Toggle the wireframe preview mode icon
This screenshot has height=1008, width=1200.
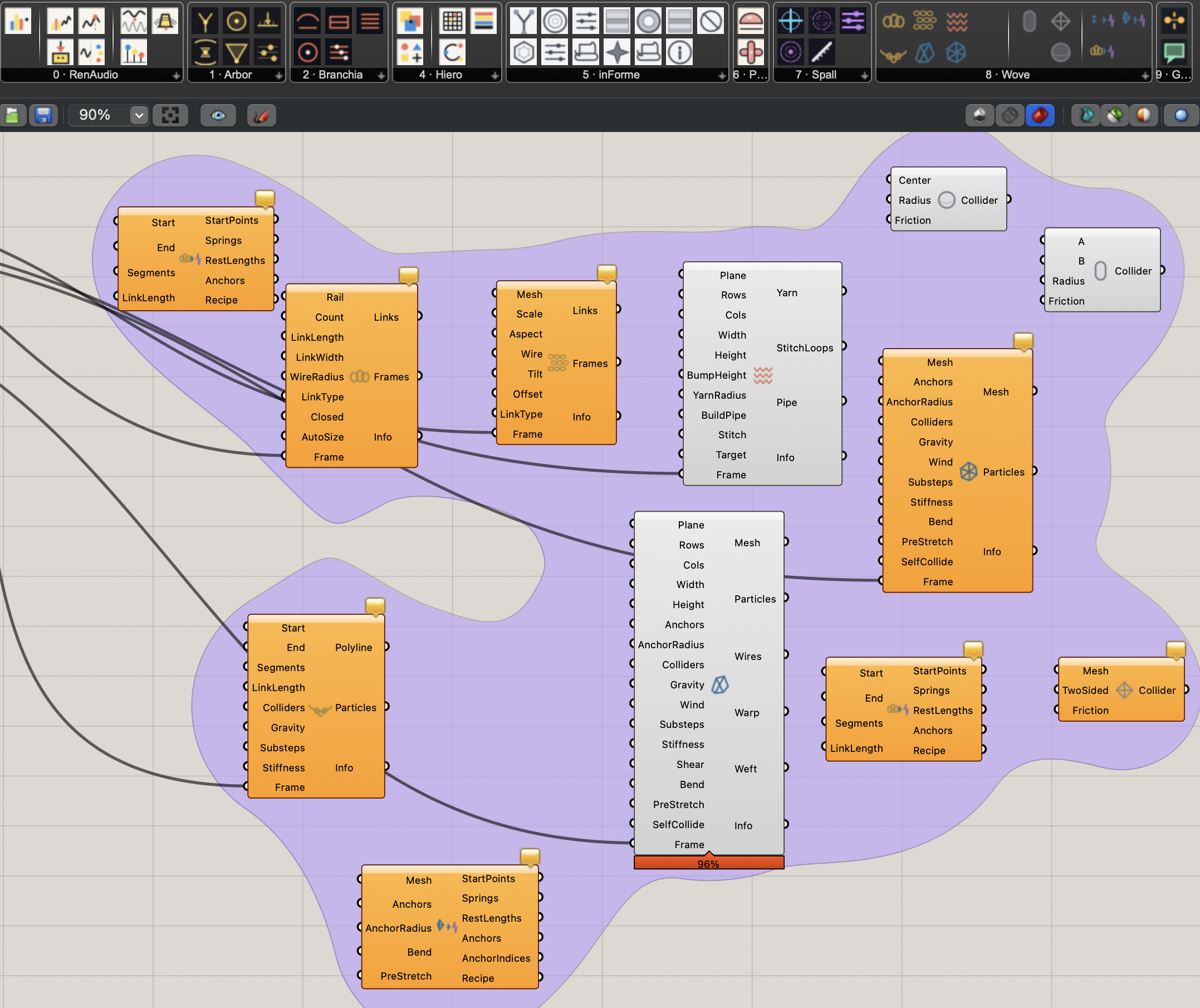click(1010, 115)
